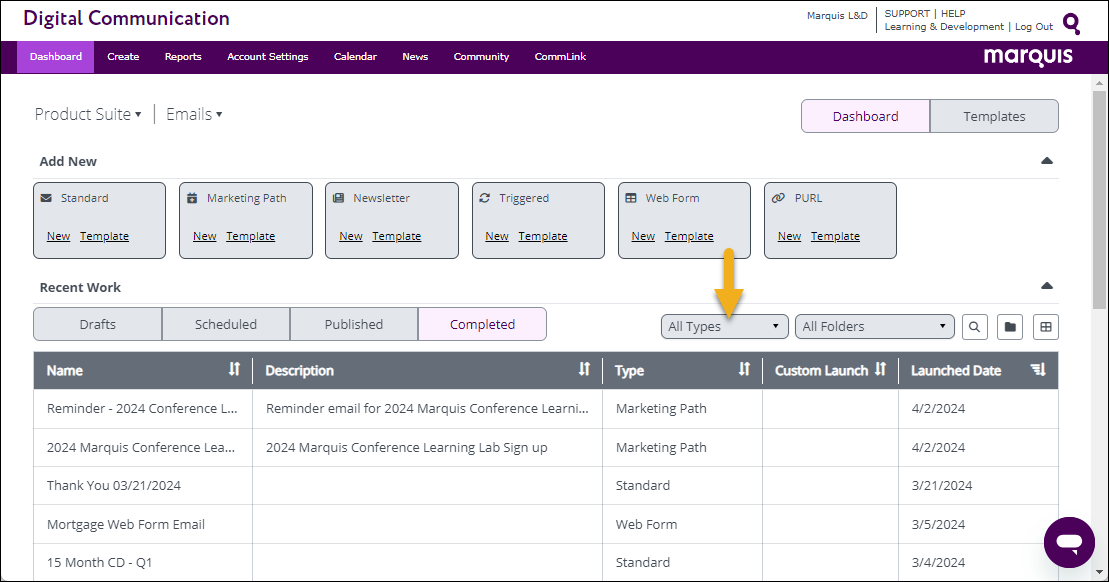This screenshot has width=1109, height=582.
Task: Open the Reports menu
Action: tap(183, 57)
